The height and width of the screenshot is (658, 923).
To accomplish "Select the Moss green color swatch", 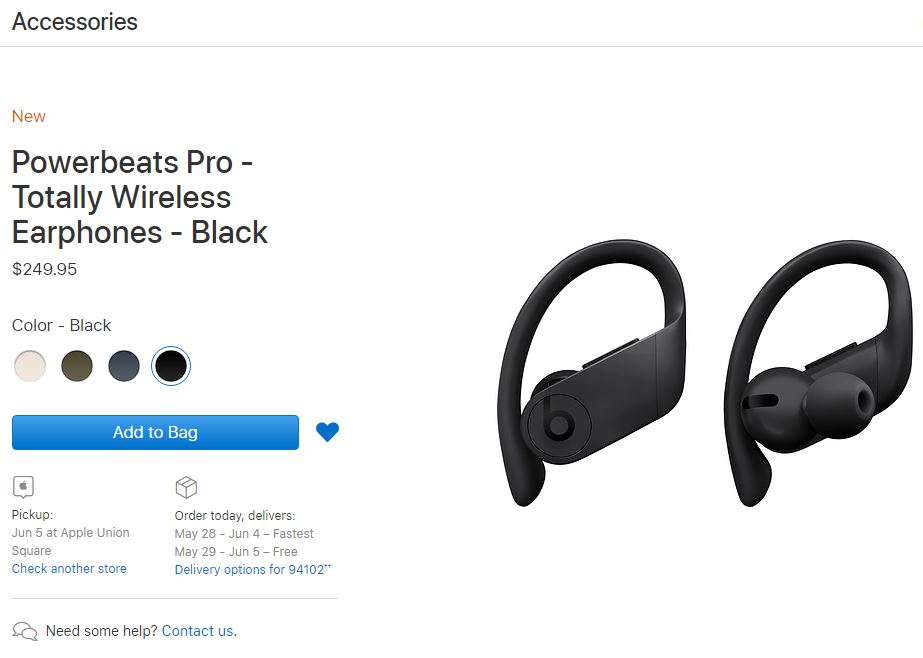I will point(77,365).
